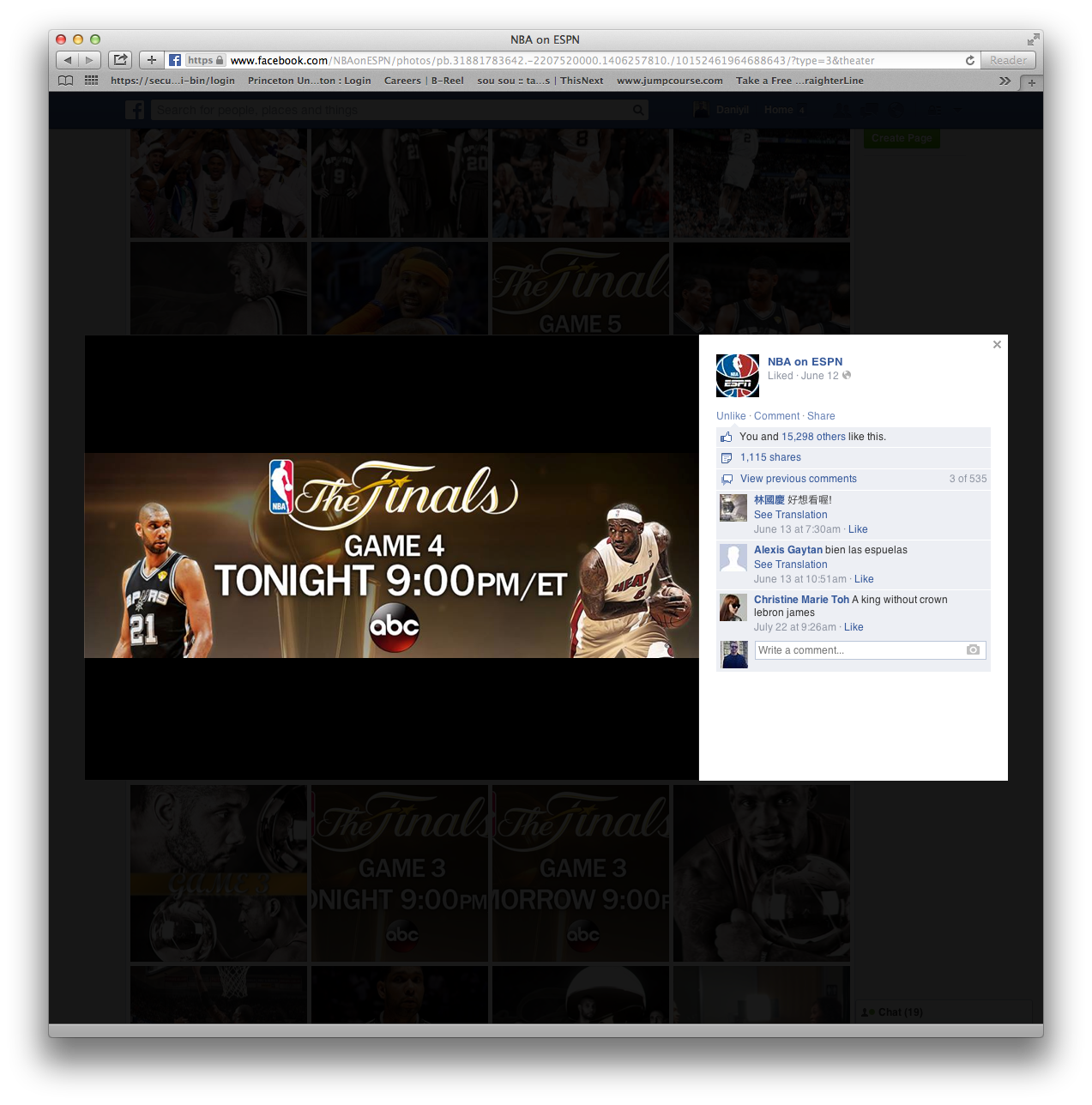Open the 1,115 shares link
The width and height of the screenshot is (1092, 1105).
[770, 457]
